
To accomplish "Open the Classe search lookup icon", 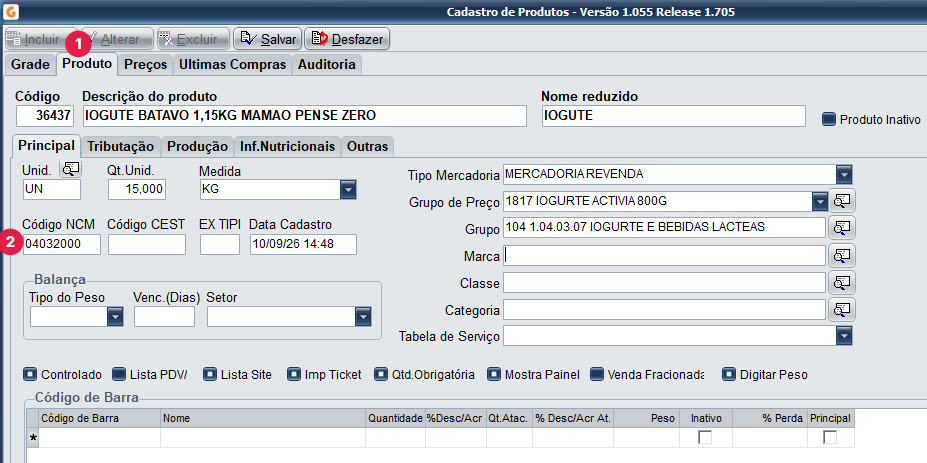I will [x=842, y=283].
